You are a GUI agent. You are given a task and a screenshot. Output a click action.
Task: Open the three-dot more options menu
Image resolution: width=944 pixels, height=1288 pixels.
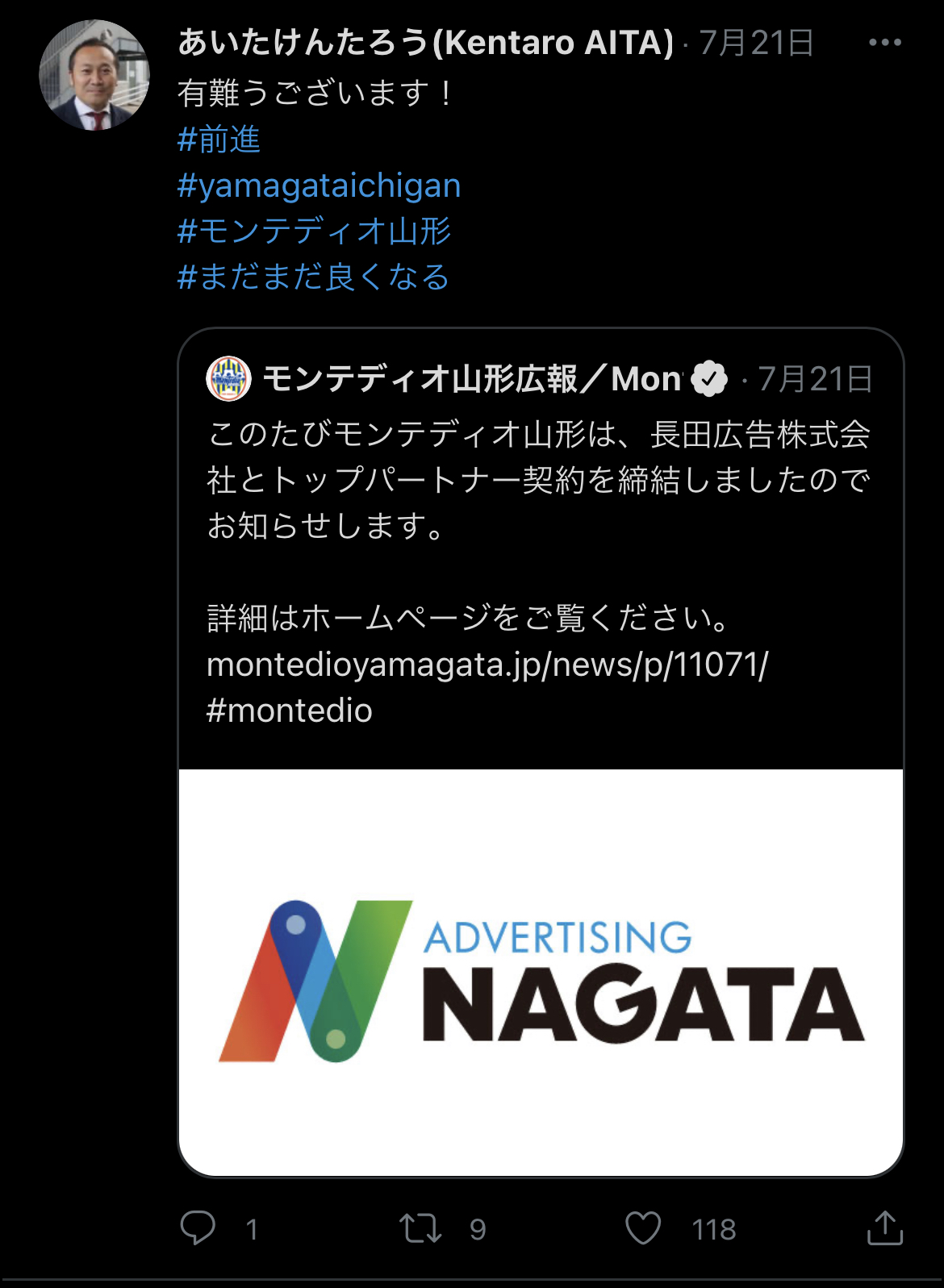[x=884, y=43]
